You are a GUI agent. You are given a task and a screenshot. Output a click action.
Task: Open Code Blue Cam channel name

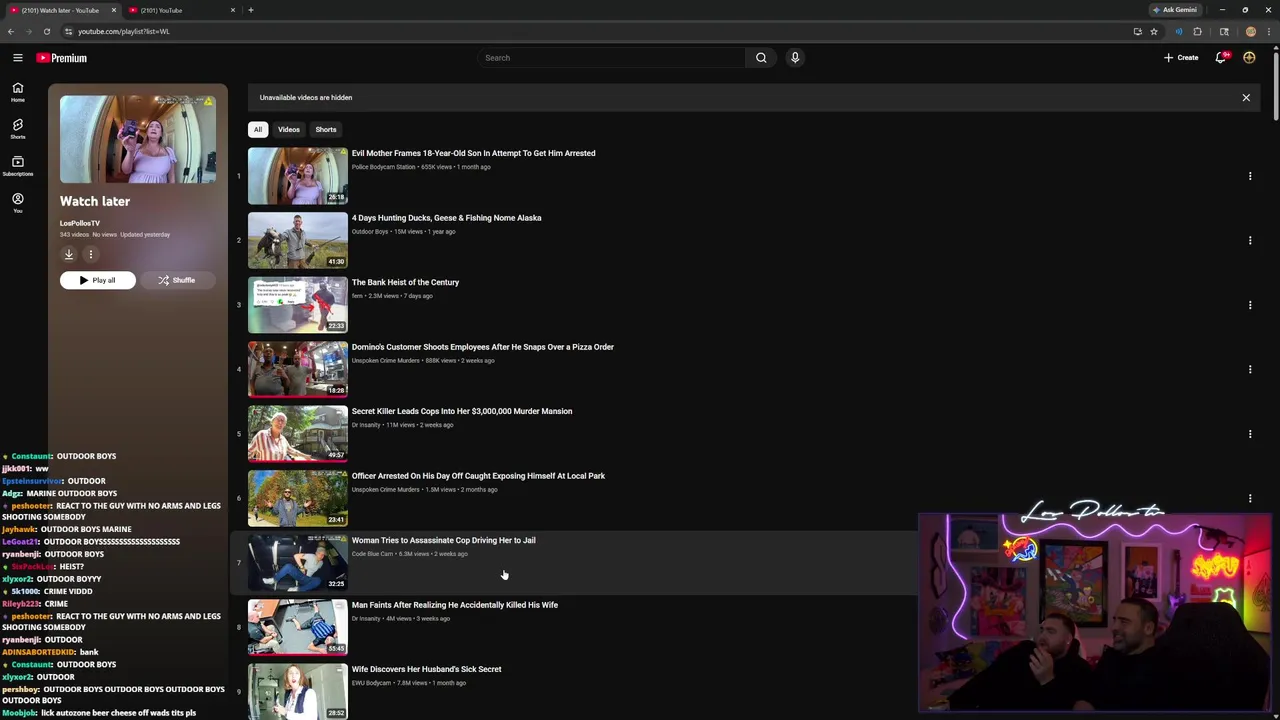tap(372, 554)
